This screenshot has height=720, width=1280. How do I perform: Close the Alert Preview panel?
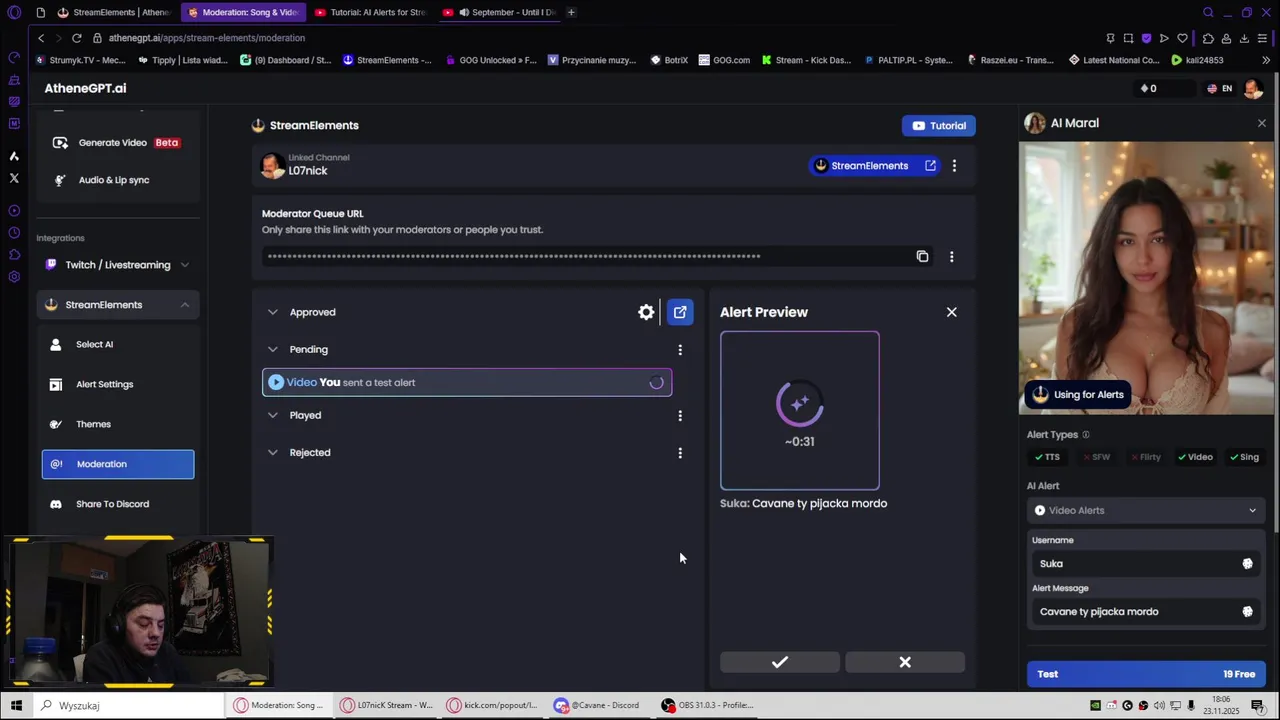pos(951,312)
